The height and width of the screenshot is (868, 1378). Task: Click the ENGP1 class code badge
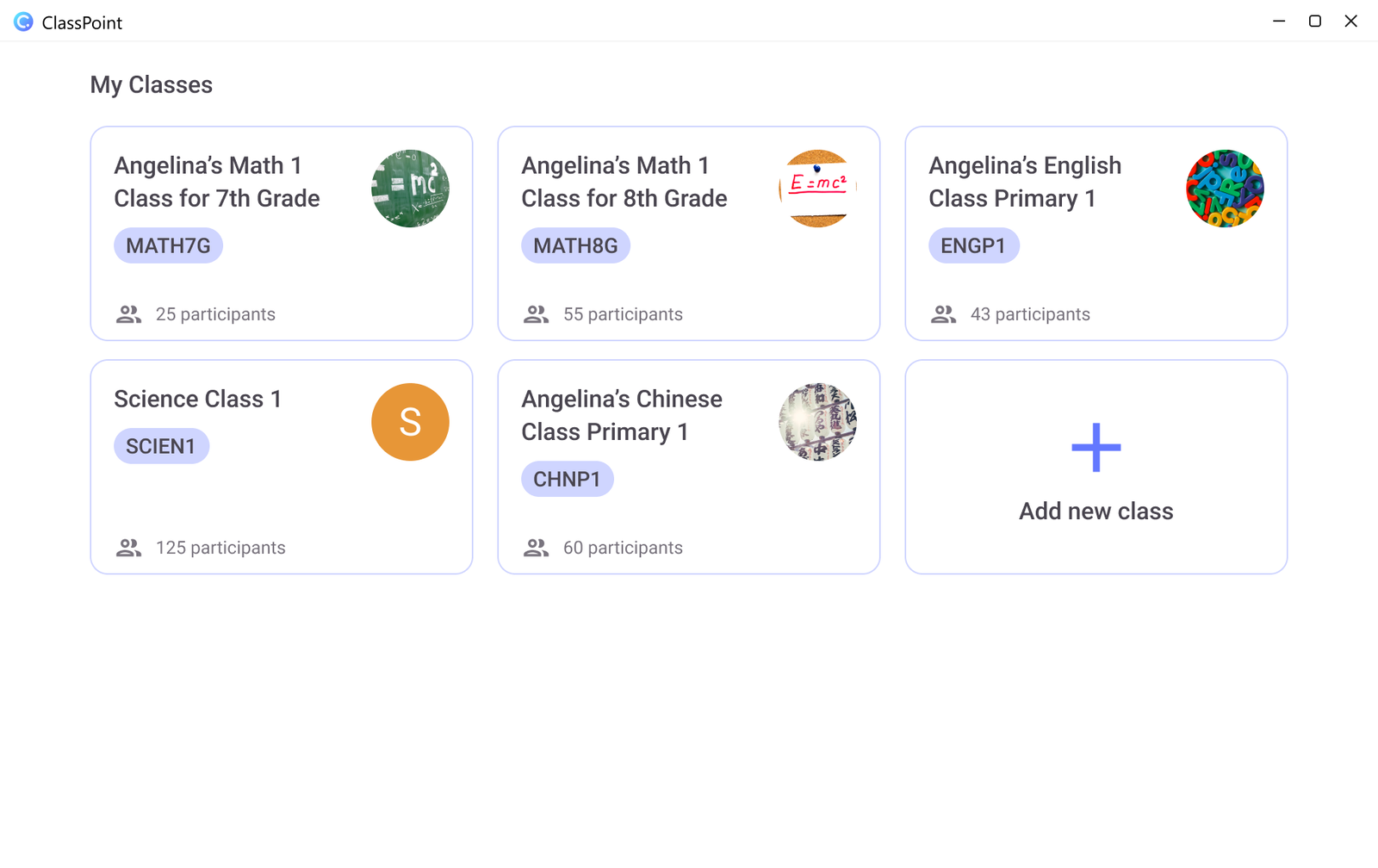click(x=973, y=246)
